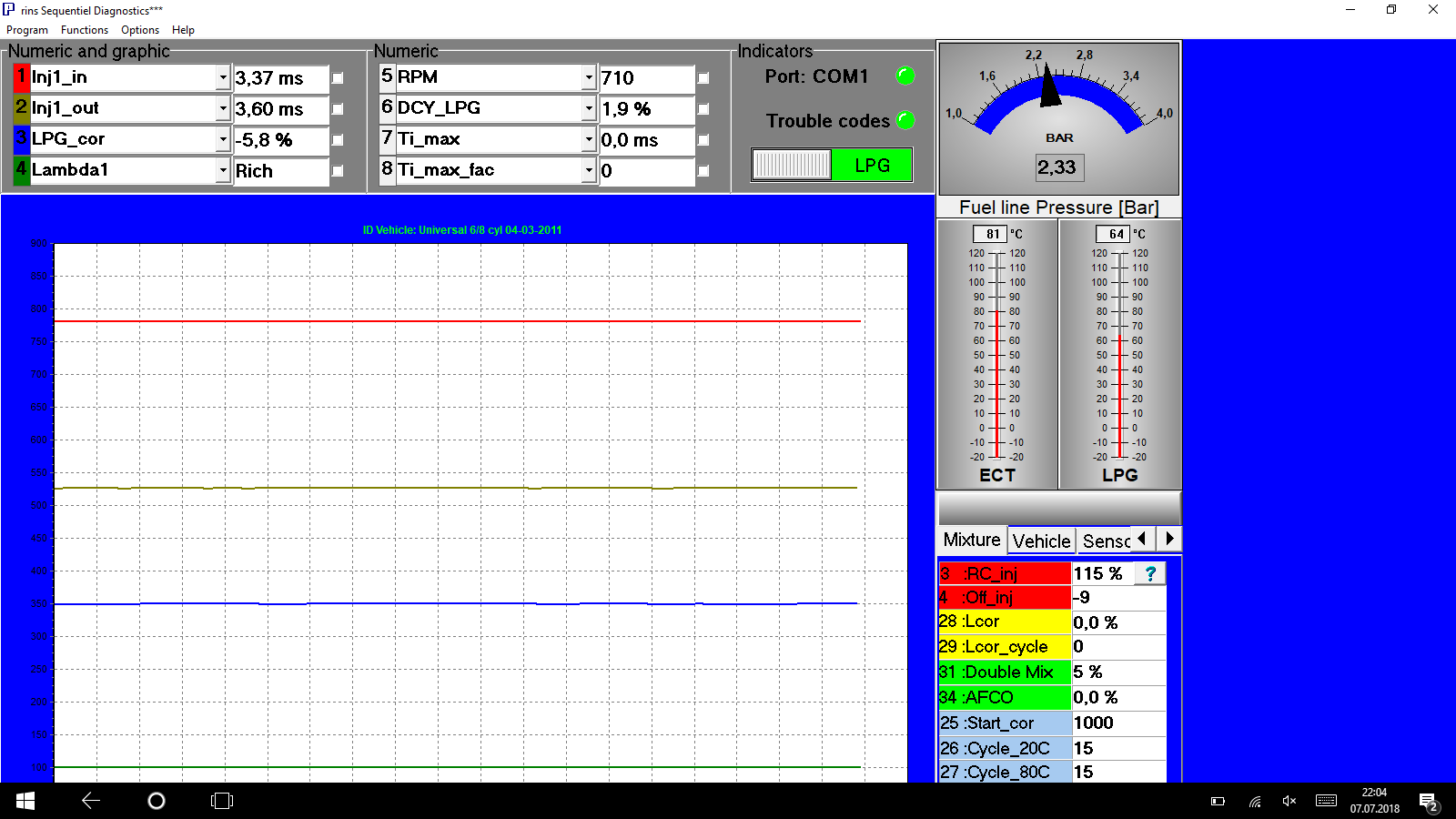This screenshot has width=1456, height=819.
Task: Switch to the partially visible Sensors tab
Action: click(1105, 541)
